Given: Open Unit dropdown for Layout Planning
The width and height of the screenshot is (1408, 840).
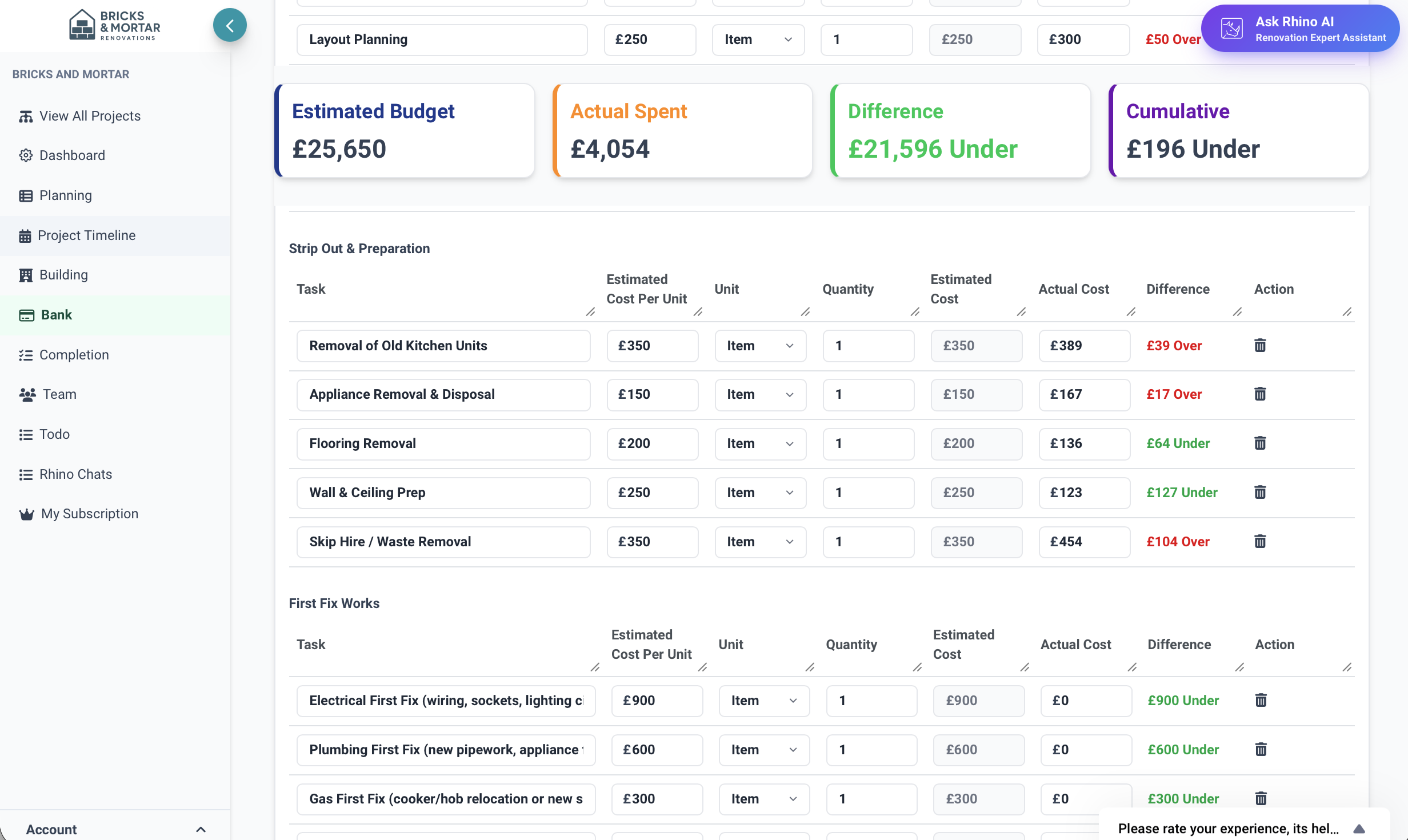Looking at the screenshot, I should coord(758,39).
